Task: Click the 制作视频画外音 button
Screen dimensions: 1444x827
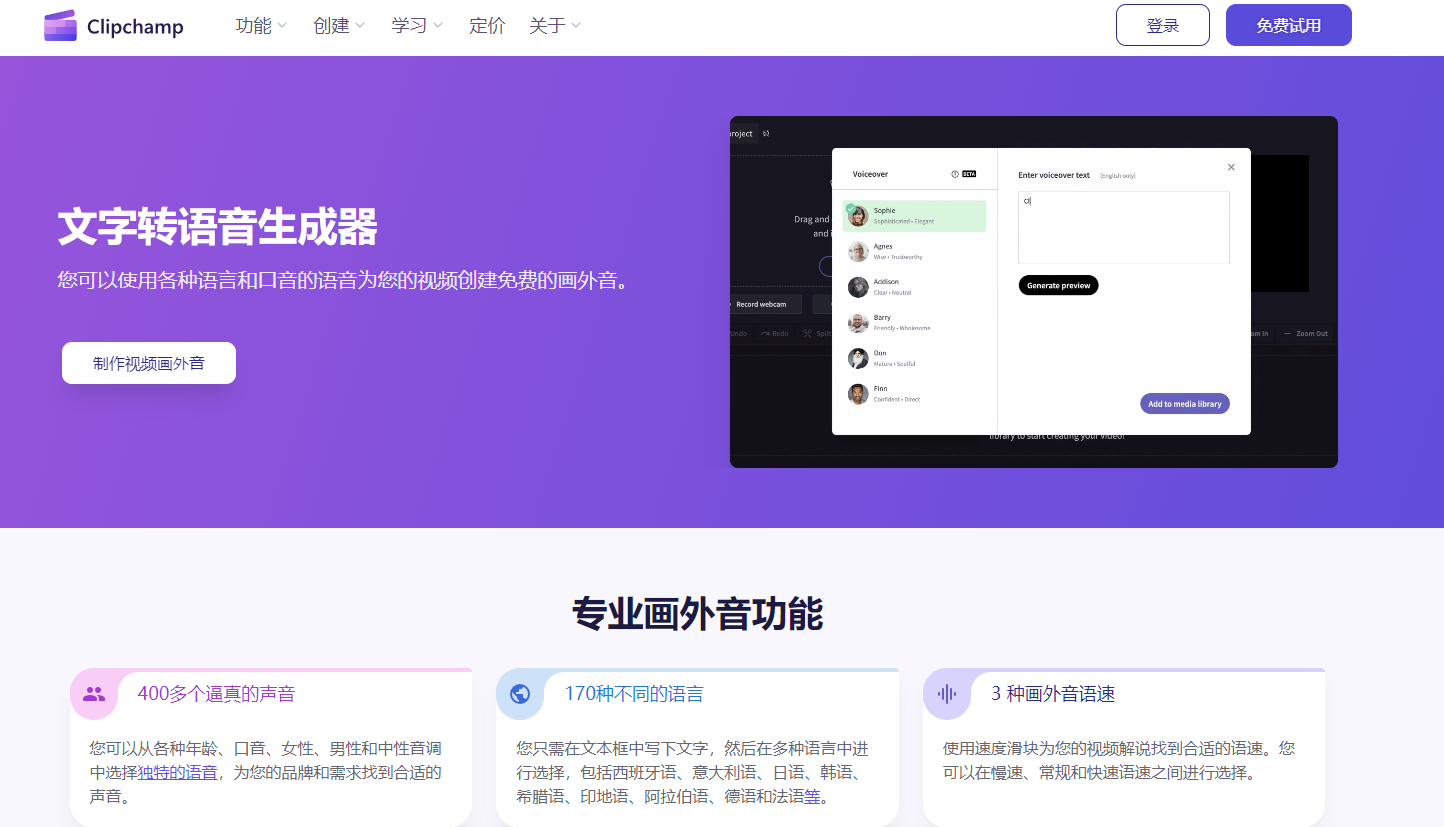Action: (x=149, y=363)
